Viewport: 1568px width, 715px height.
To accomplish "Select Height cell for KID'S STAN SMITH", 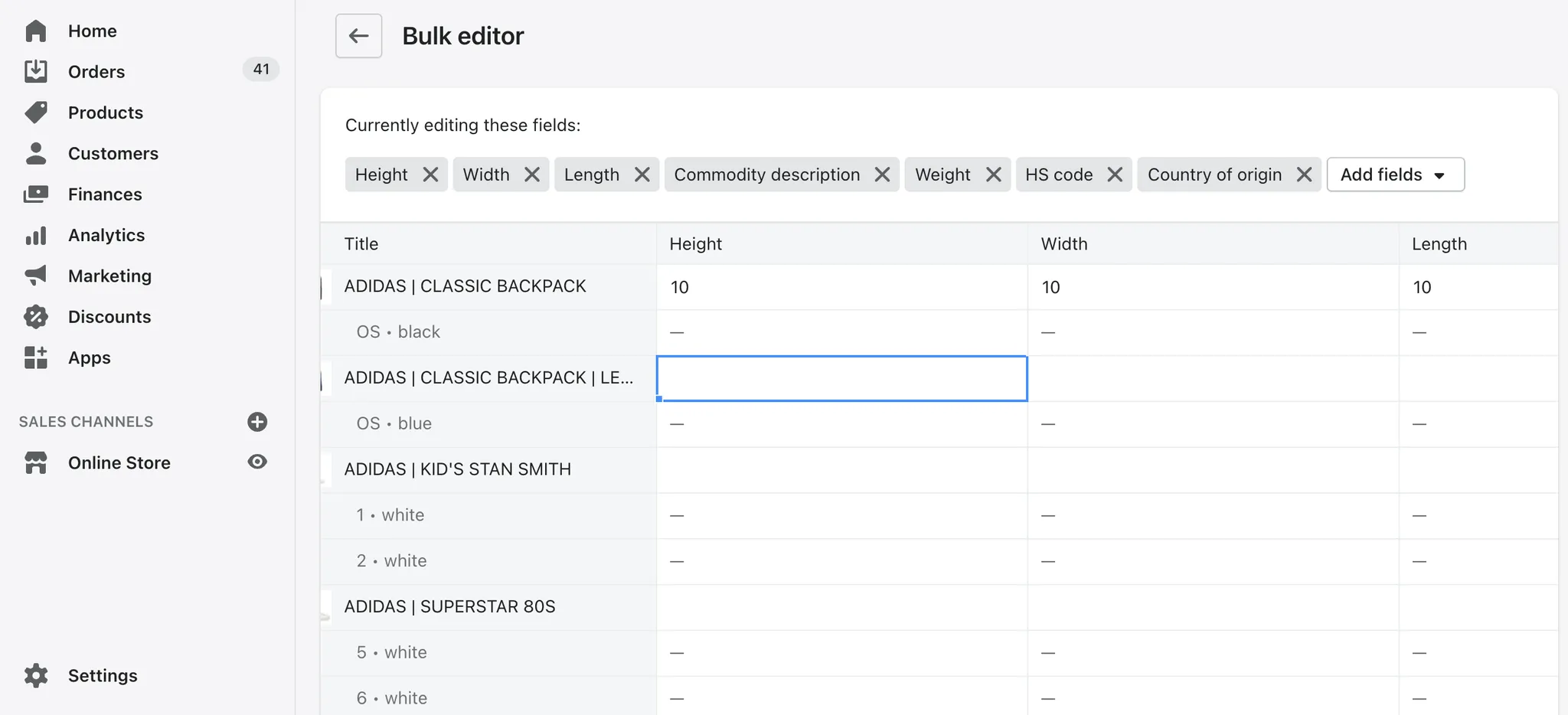I will tap(841, 470).
